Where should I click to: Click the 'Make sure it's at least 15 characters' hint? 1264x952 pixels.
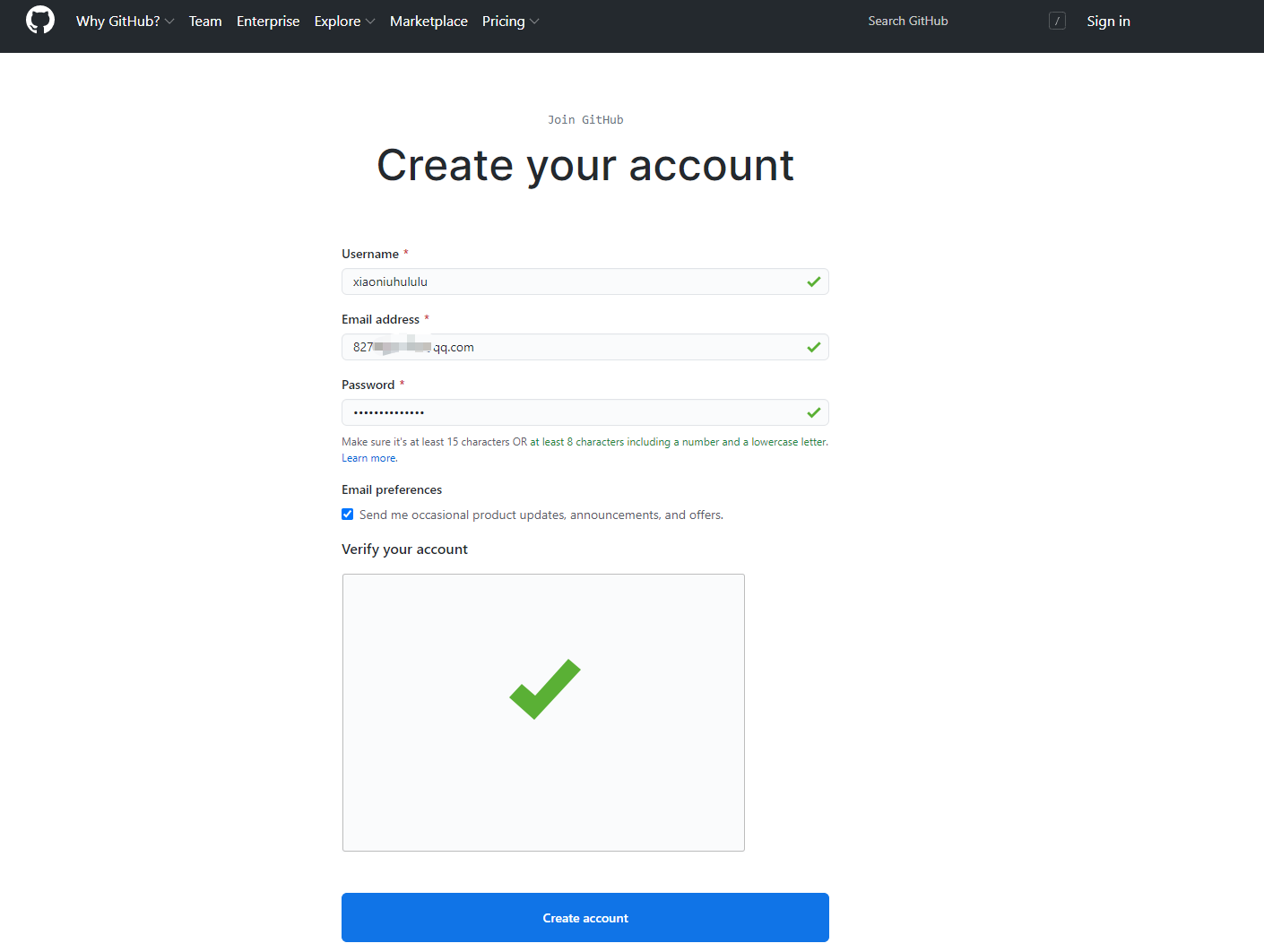584,442
